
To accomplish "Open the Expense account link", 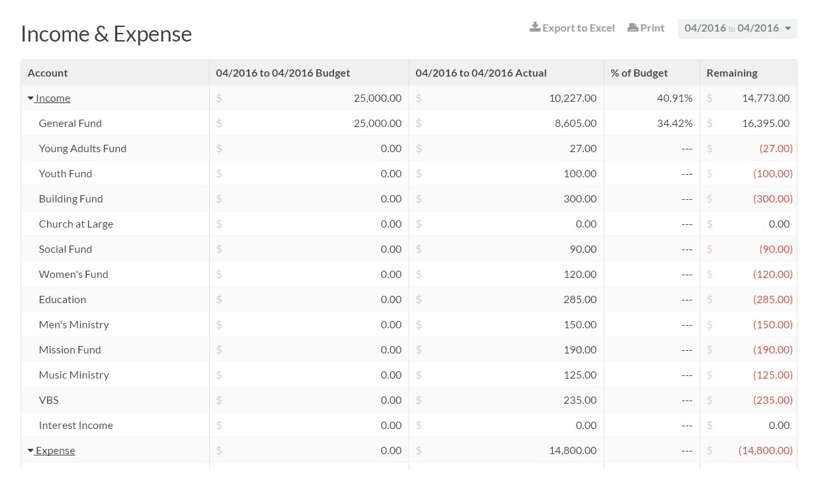I will click(55, 451).
